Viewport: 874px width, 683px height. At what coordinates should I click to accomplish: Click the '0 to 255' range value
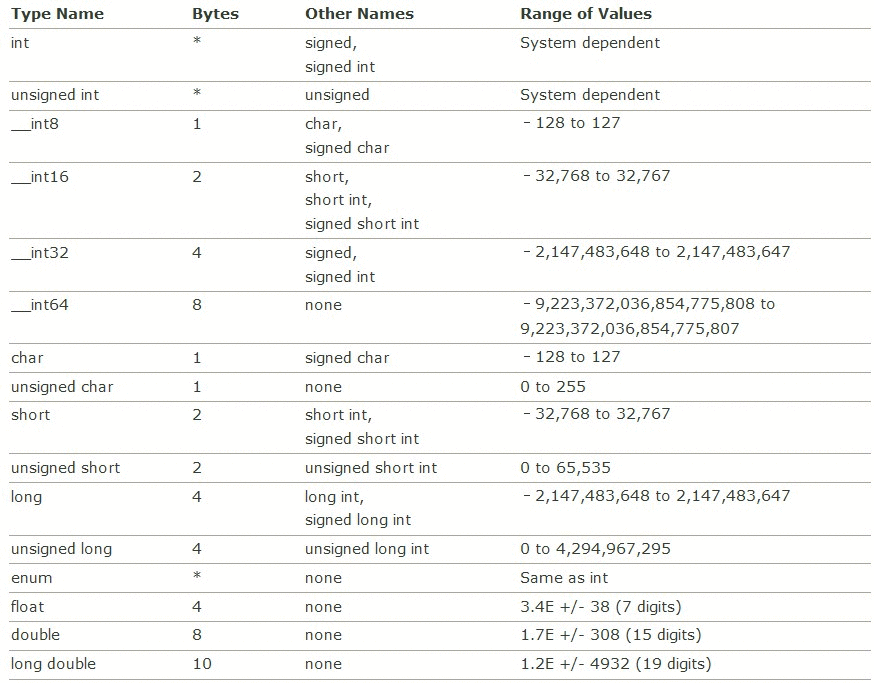click(552, 387)
